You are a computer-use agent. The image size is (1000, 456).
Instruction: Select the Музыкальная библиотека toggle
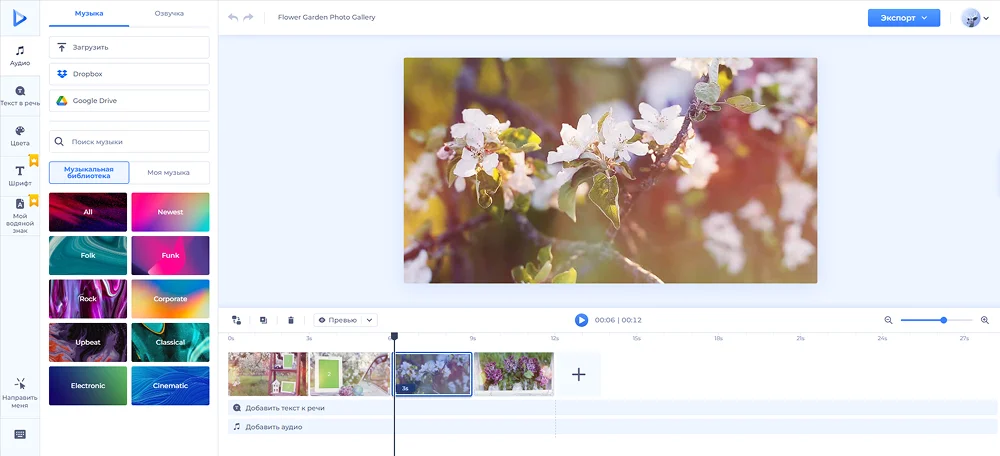[x=88, y=172]
